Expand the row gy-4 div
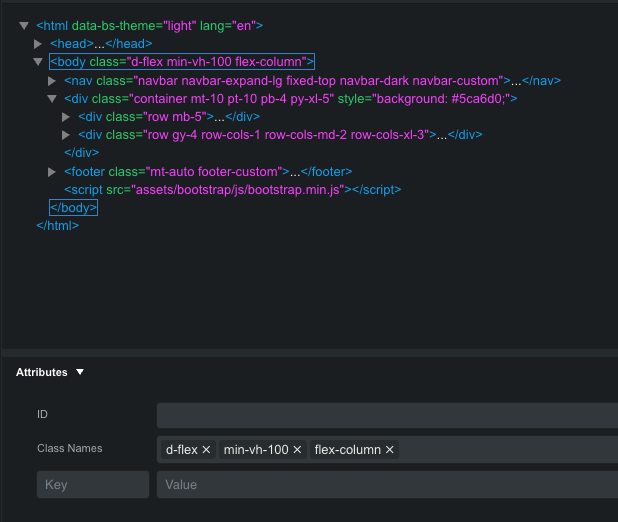The image size is (618, 522). click(66, 135)
